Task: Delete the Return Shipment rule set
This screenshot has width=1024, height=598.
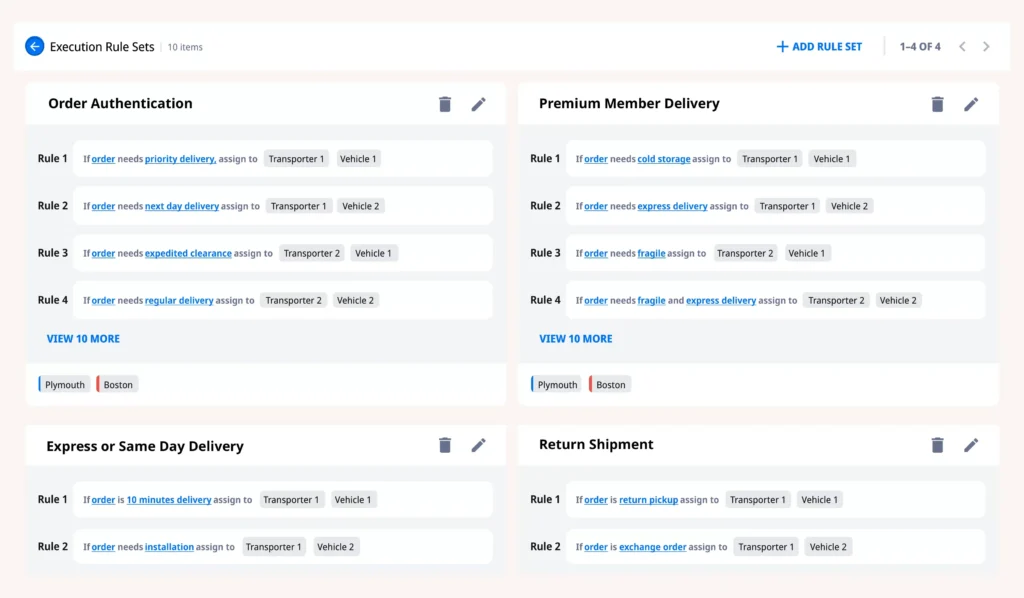Action: (x=937, y=445)
